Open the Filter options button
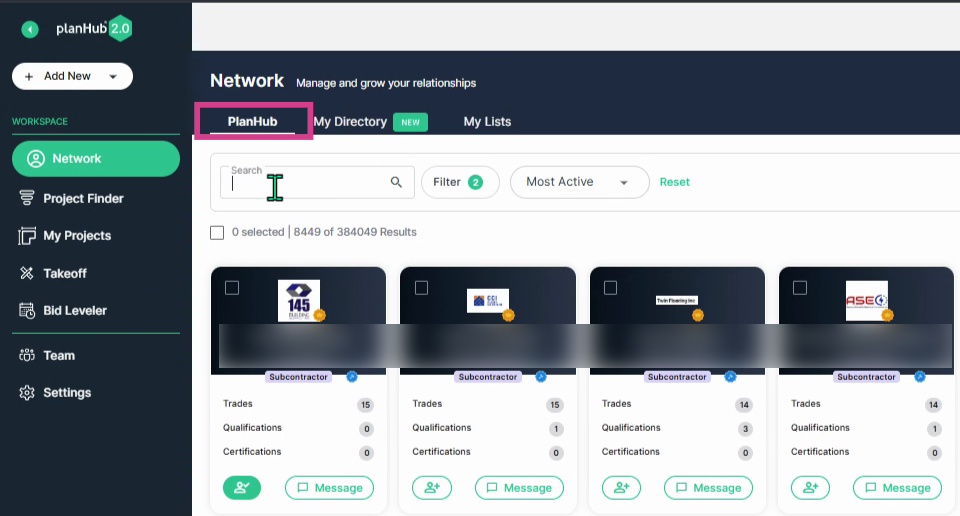Viewport: 960px width, 516px height. 460,182
